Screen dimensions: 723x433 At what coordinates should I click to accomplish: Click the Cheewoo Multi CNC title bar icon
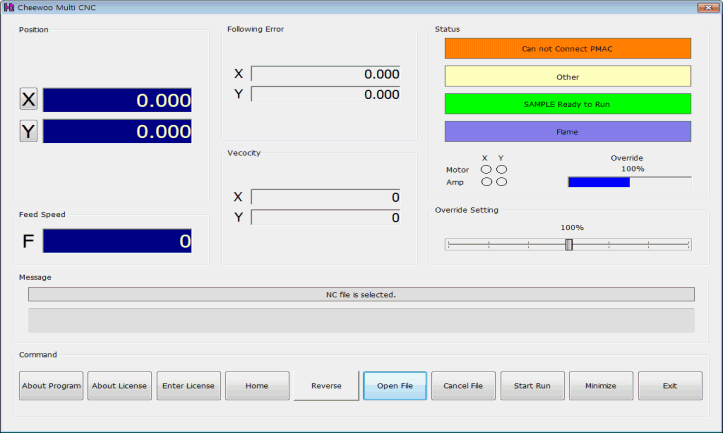[x=8, y=7]
